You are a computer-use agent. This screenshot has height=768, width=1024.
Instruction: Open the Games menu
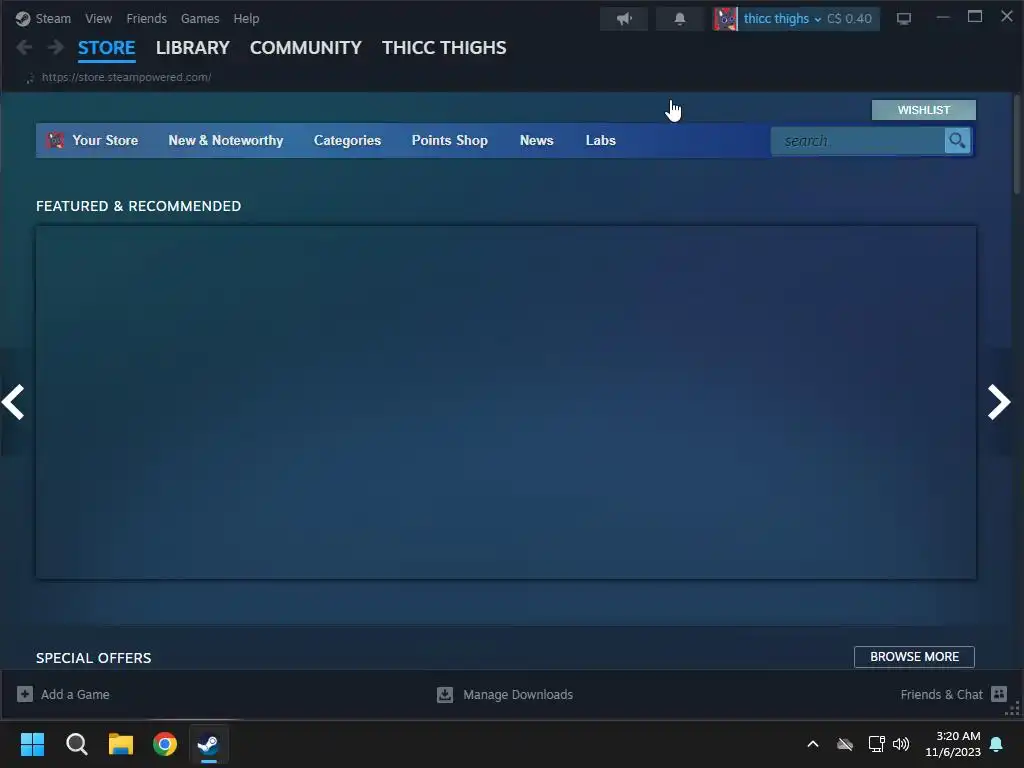200,18
